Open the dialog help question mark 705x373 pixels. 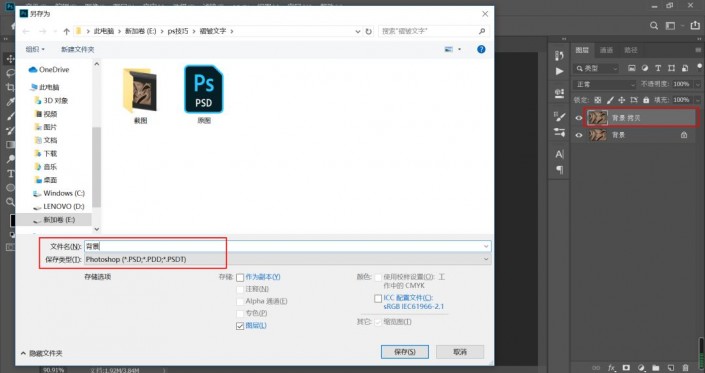tap(481, 49)
